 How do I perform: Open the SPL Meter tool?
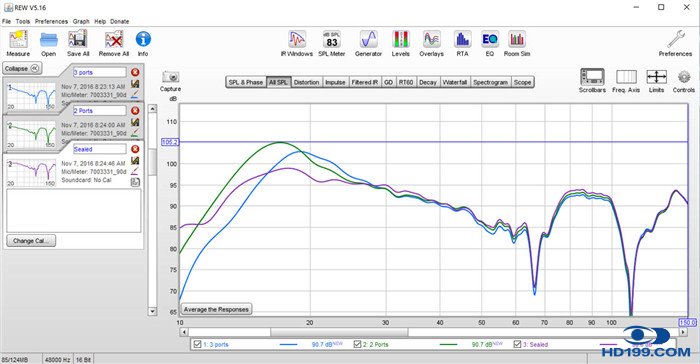coord(331,43)
